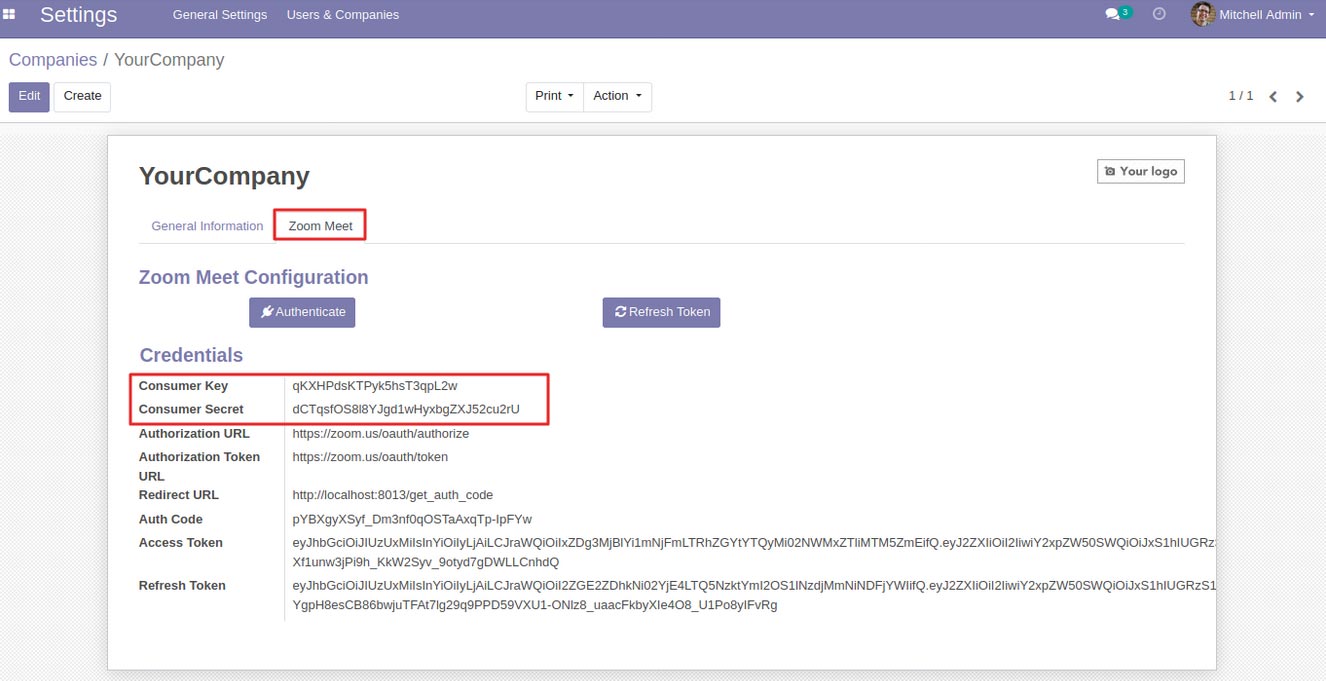This screenshot has width=1326, height=681.
Task: Click the Consumer Key label
Action: (183, 386)
